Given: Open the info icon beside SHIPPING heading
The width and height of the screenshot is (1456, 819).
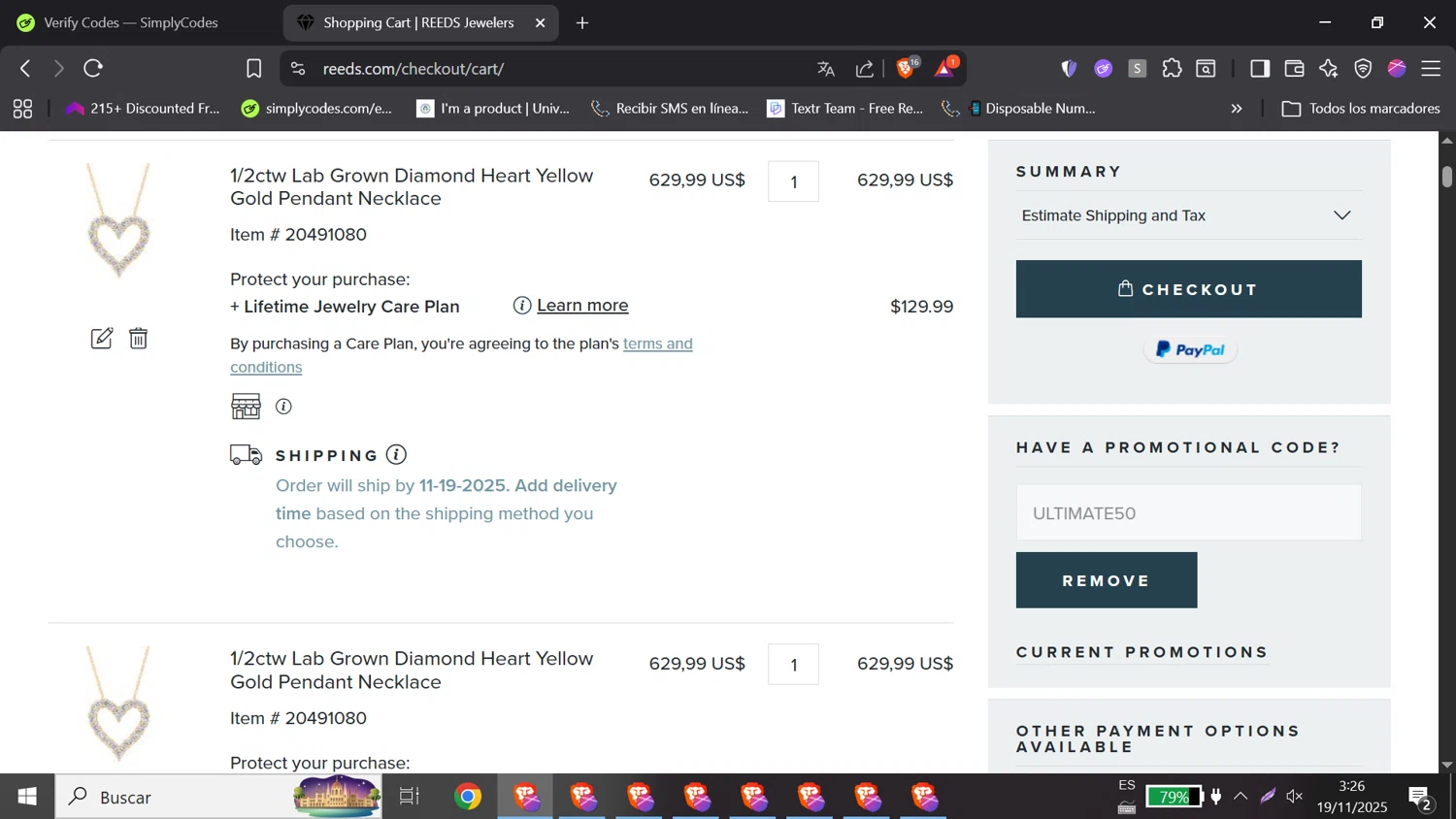Looking at the screenshot, I should [396, 454].
